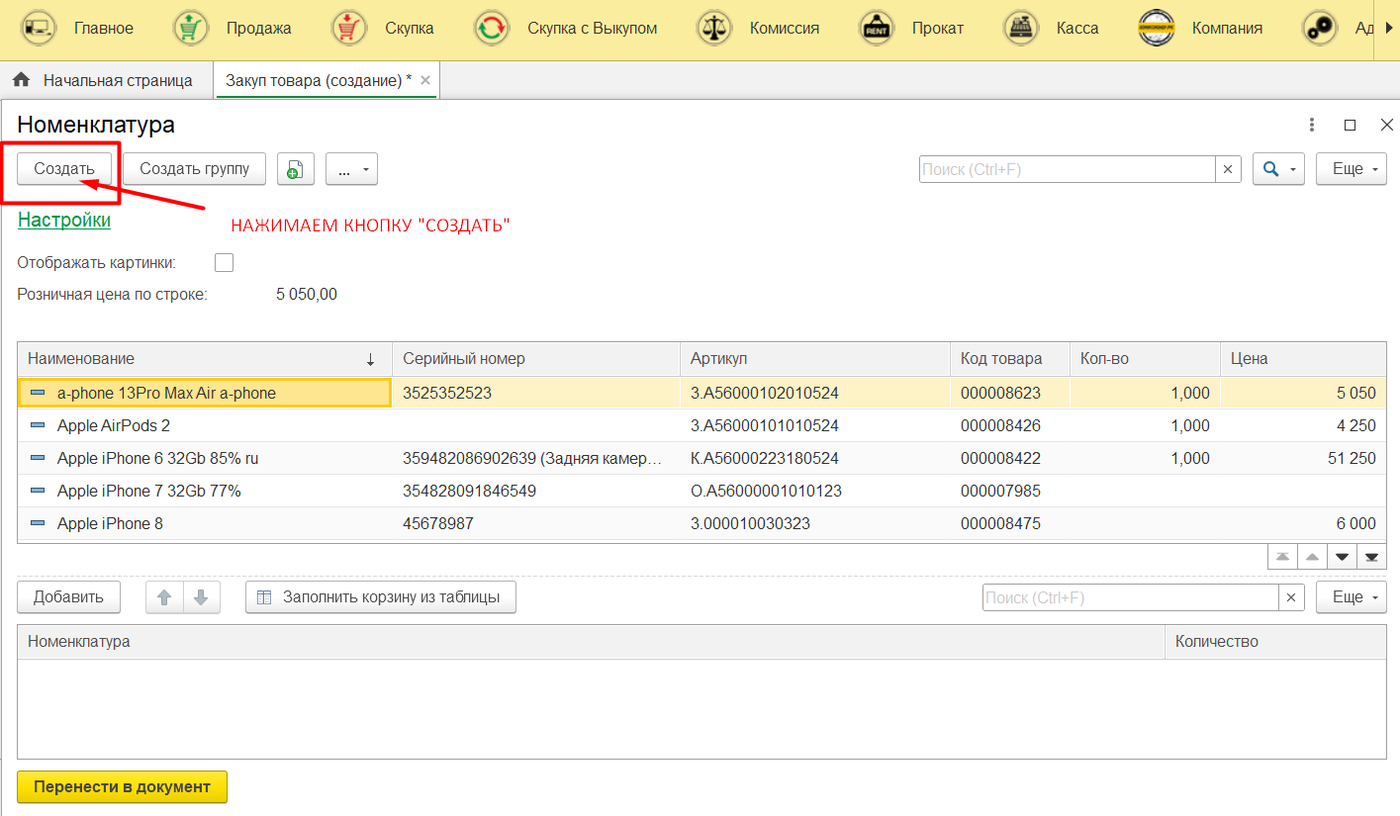Click product code 000007985 cell
Viewport: 1400px width, 816px height.
coord(1009,491)
